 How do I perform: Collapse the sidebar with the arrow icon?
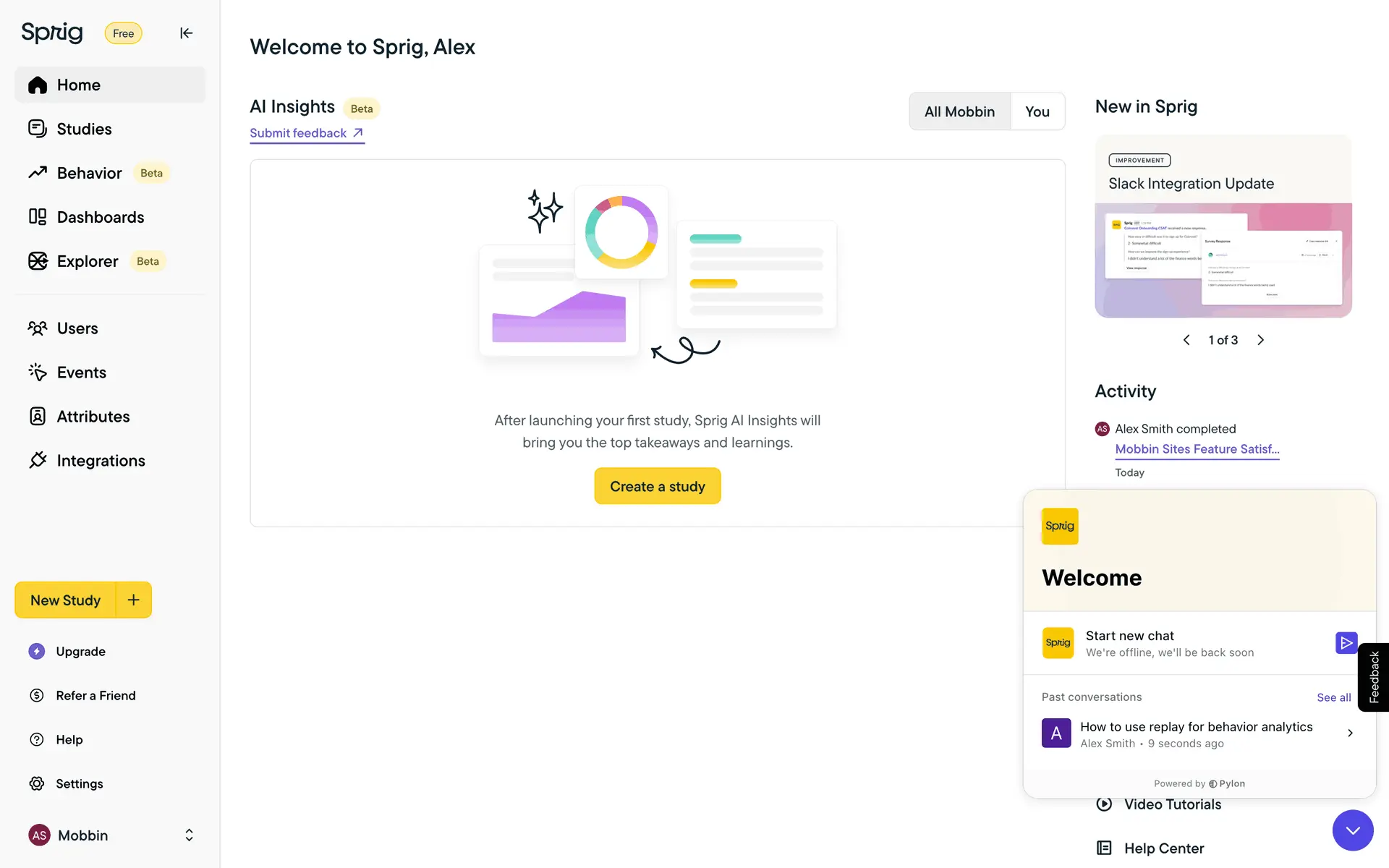[x=186, y=33]
